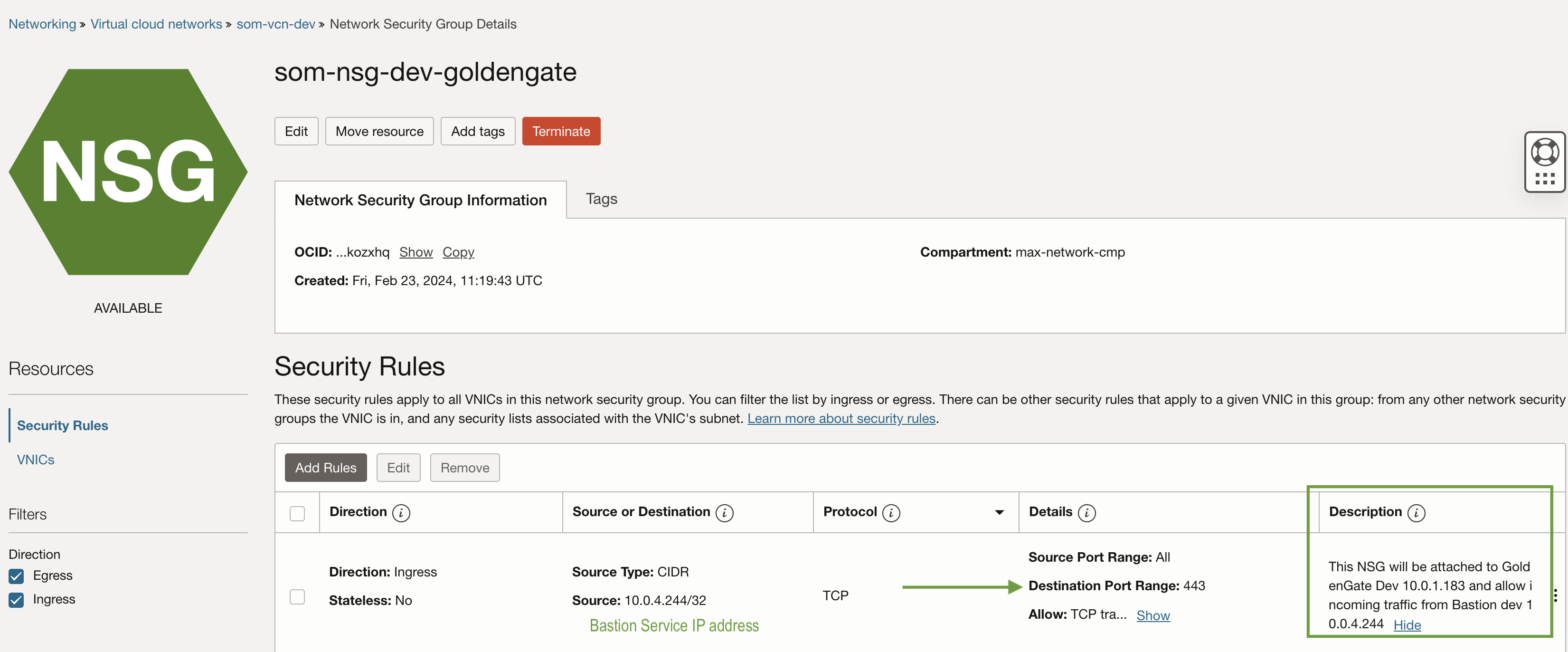Image resolution: width=1568 pixels, height=652 pixels.
Task: Click the Description column info icon
Action: [1416, 512]
